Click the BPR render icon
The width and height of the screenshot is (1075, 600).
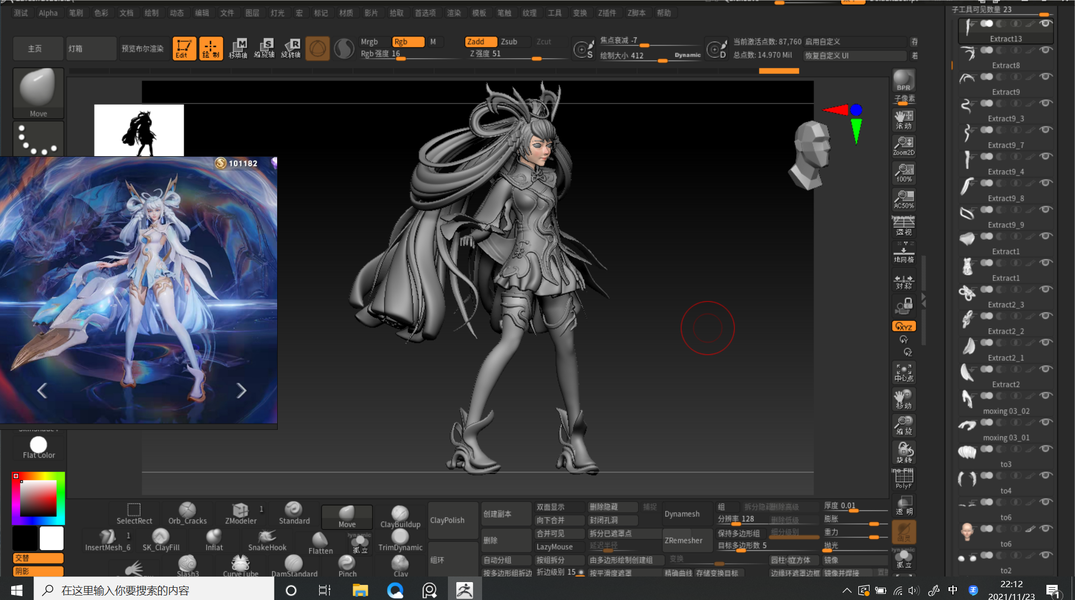coord(904,81)
